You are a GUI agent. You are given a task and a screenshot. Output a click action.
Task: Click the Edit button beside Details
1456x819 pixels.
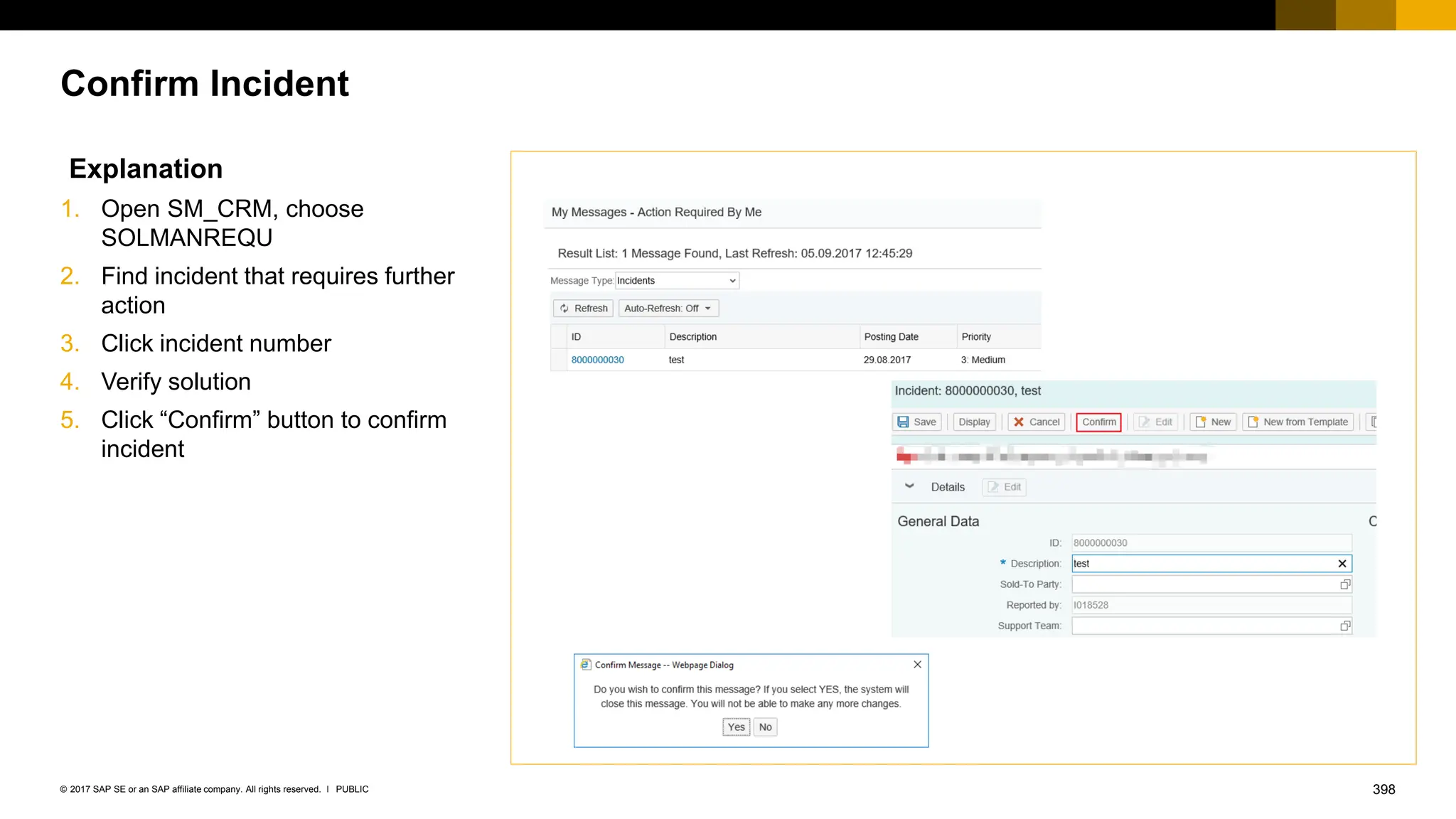point(1005,487)
